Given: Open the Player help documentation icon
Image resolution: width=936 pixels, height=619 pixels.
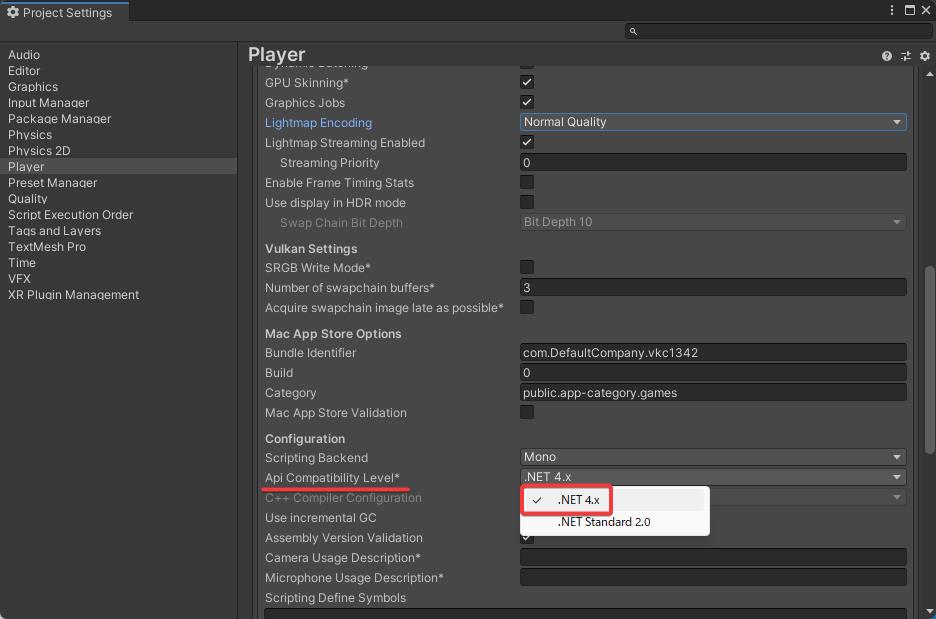Looking at the screenshot, I should pos(887,56).
